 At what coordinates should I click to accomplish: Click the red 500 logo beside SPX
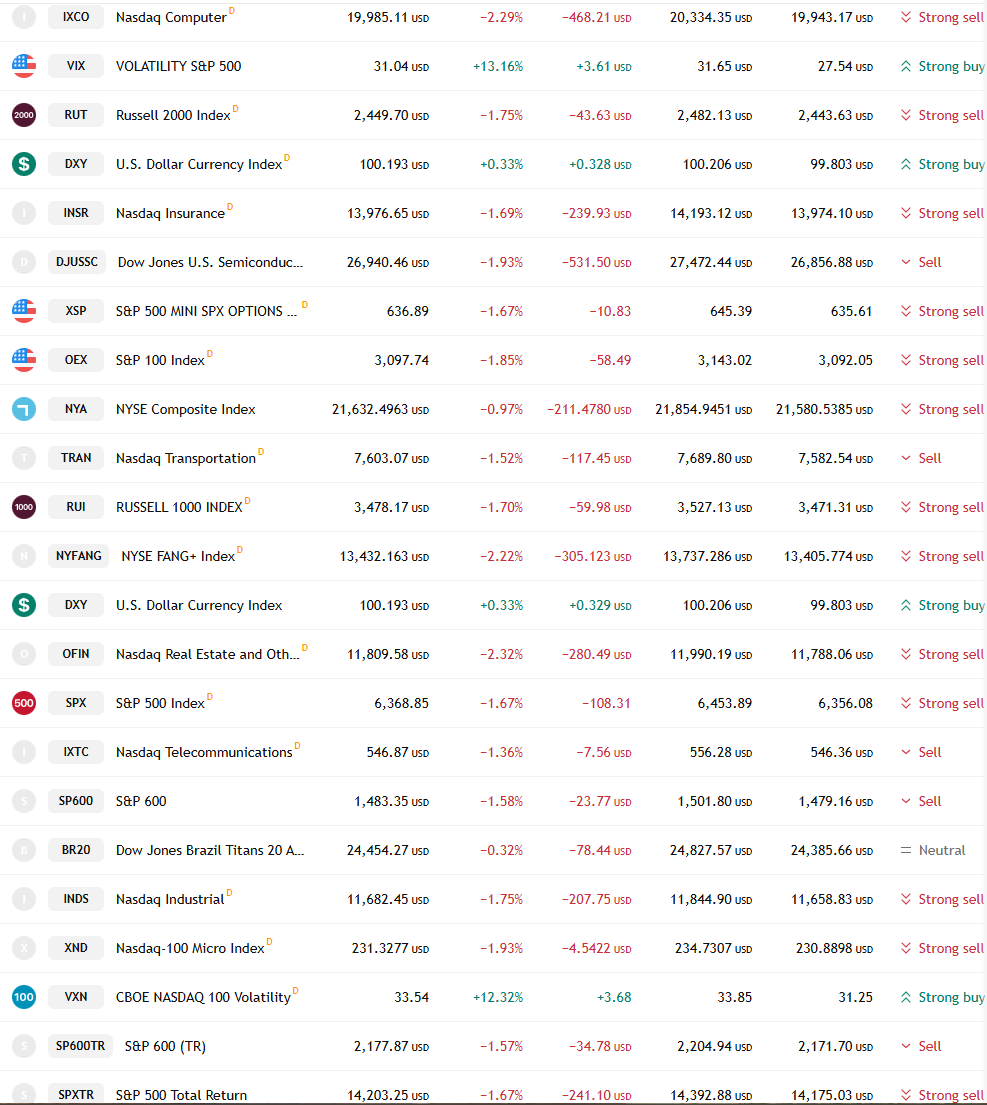coord(24,703)
